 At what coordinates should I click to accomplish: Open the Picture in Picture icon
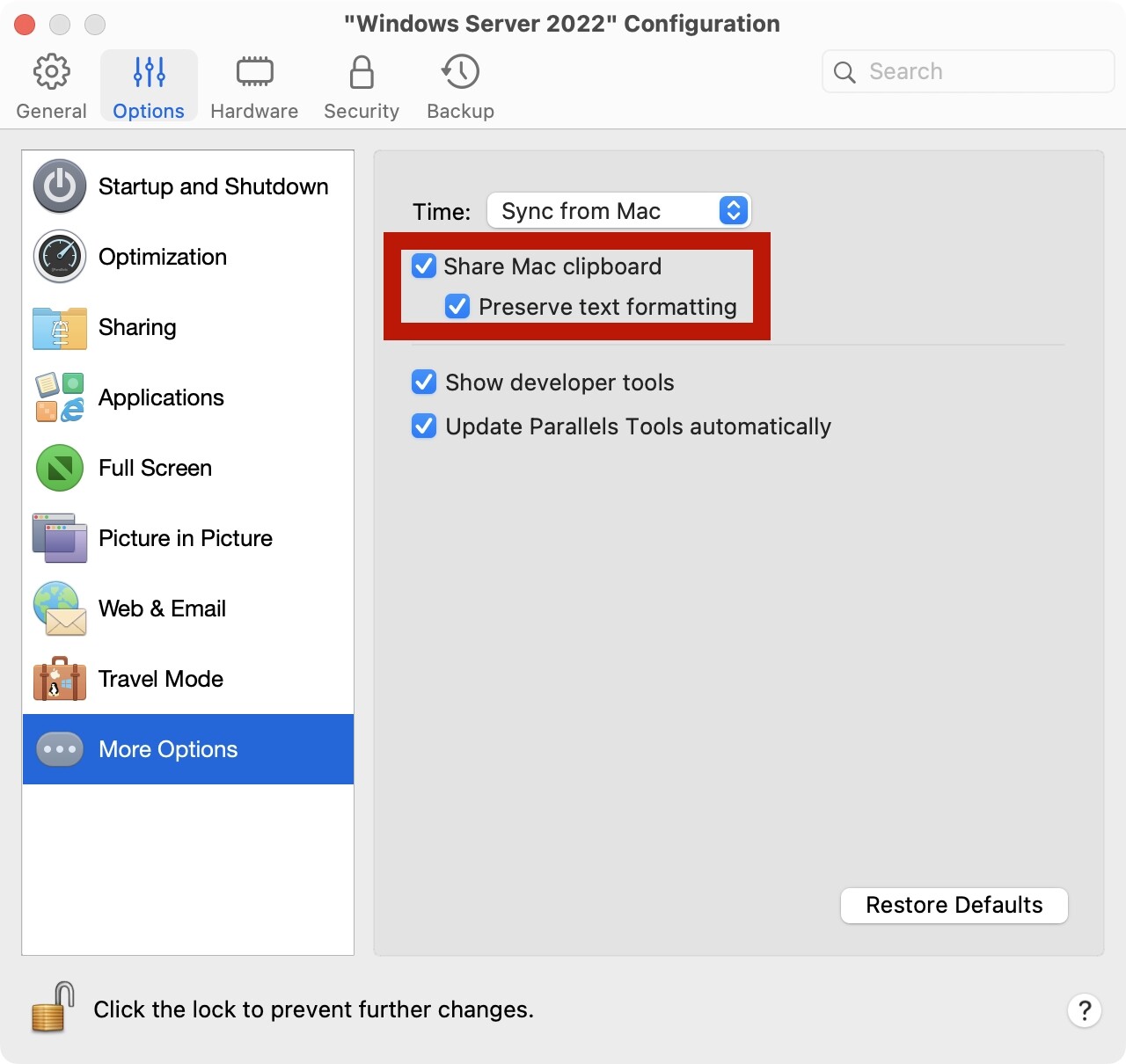click(x=60, y=538)
